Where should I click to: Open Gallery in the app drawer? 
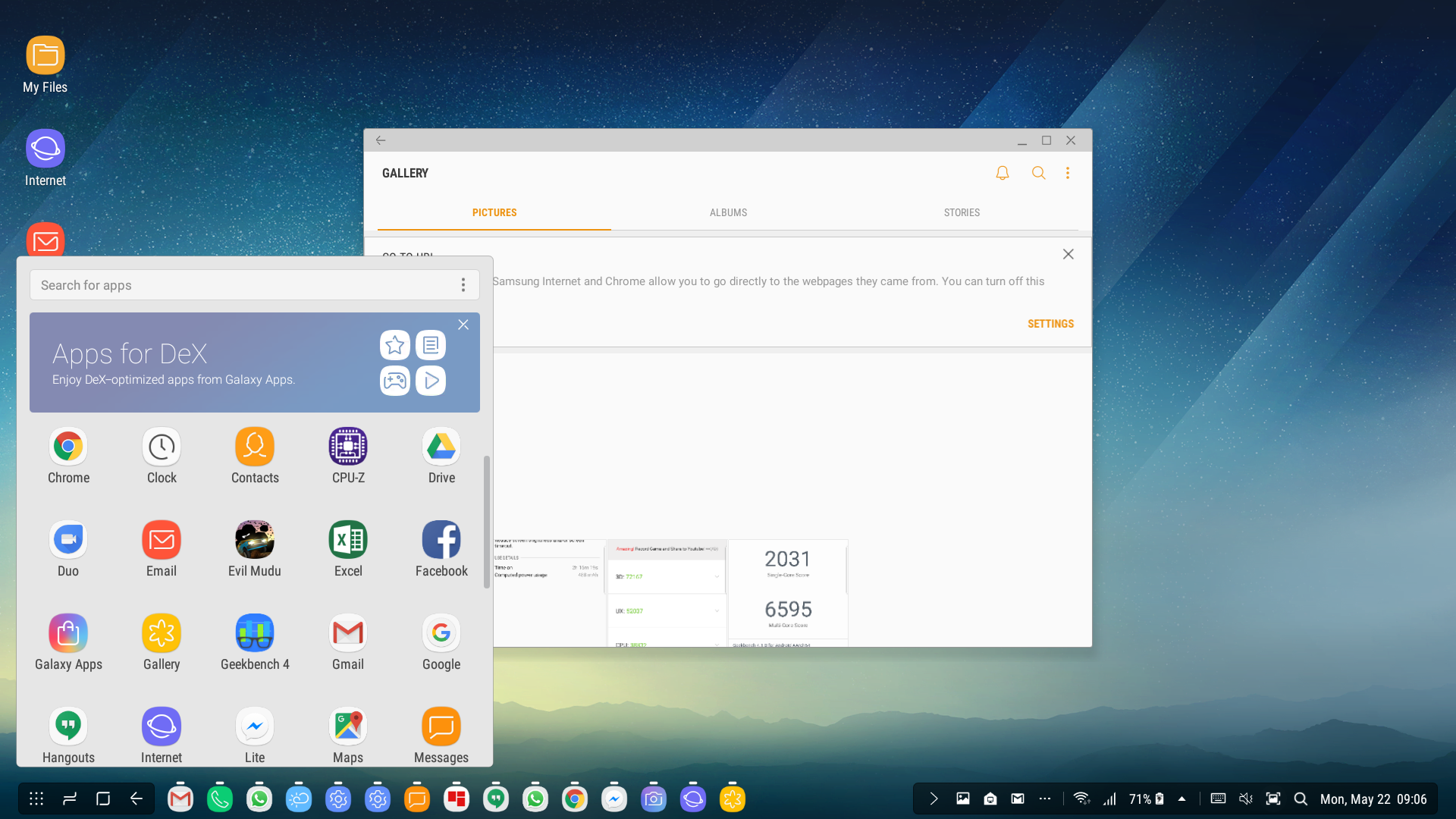[162, 642]
